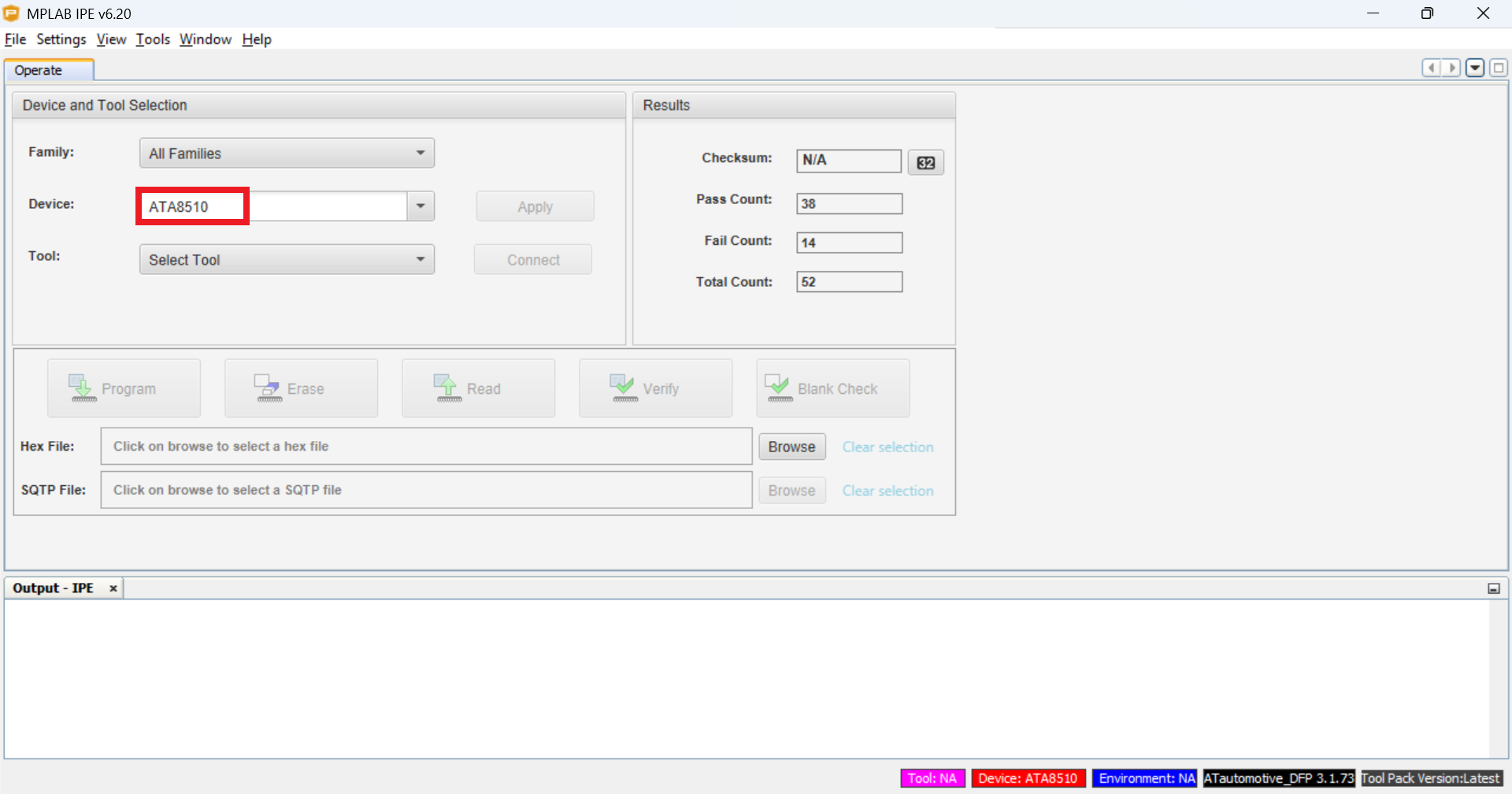Click the 'Tool: NA' status bar entry

[932, 778]
